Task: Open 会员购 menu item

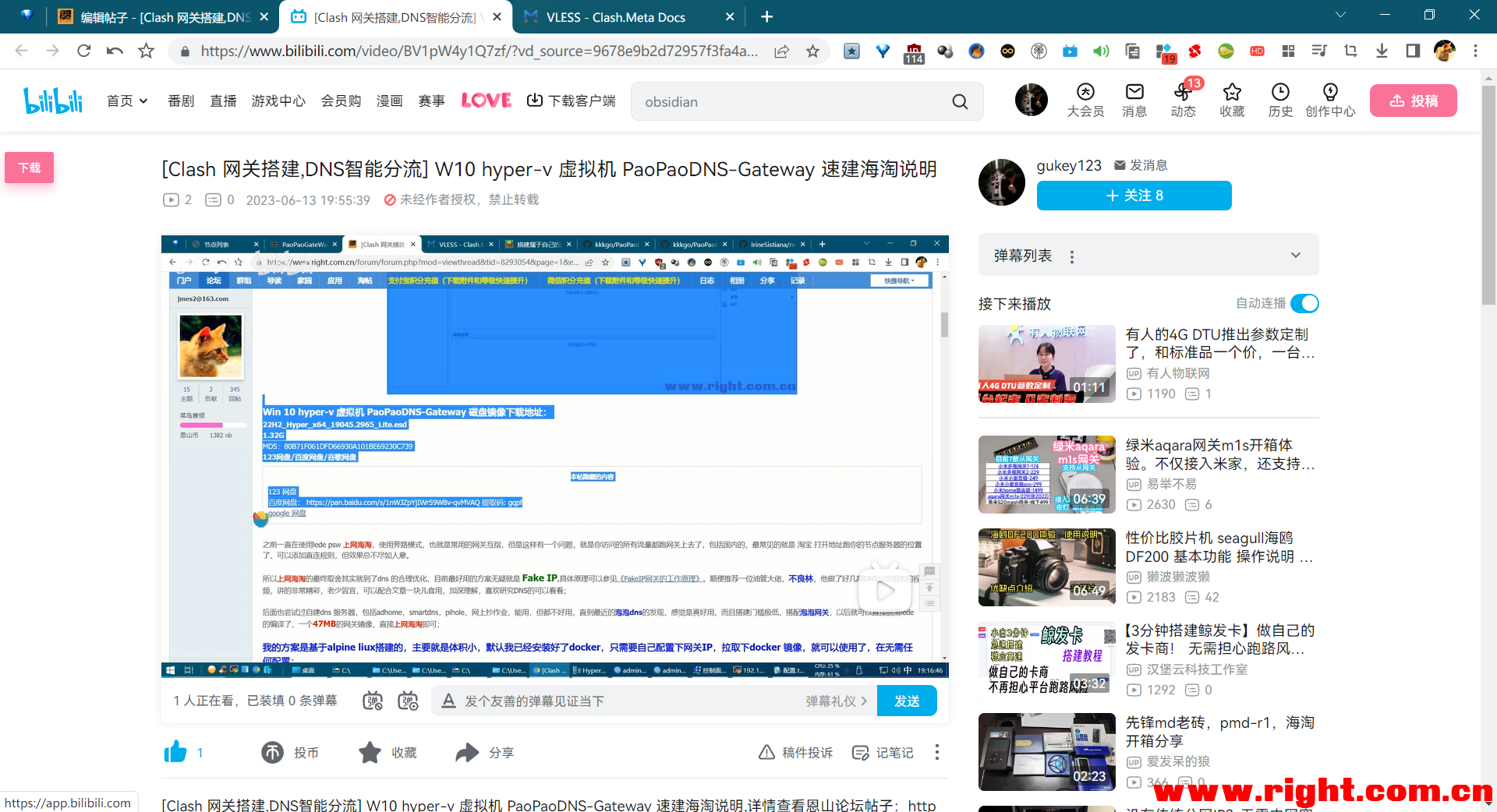Action: click(341, 101)
